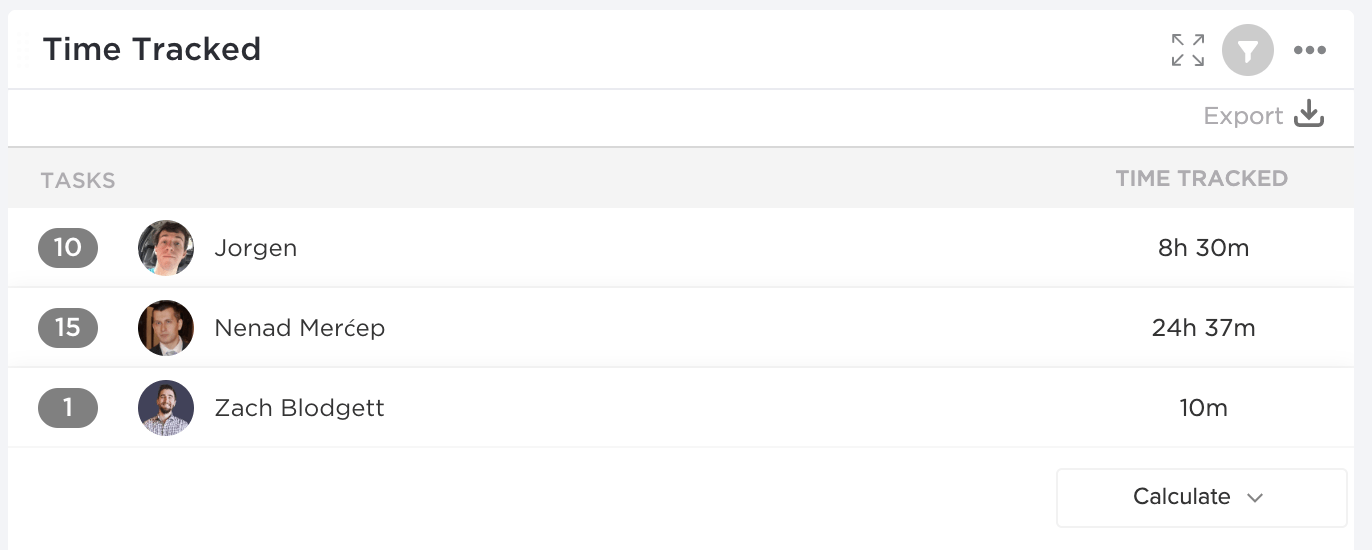Click Zach Blodgett's profile avatar
The width and height of the screenshot is (1372, 550).
point(166,408)
